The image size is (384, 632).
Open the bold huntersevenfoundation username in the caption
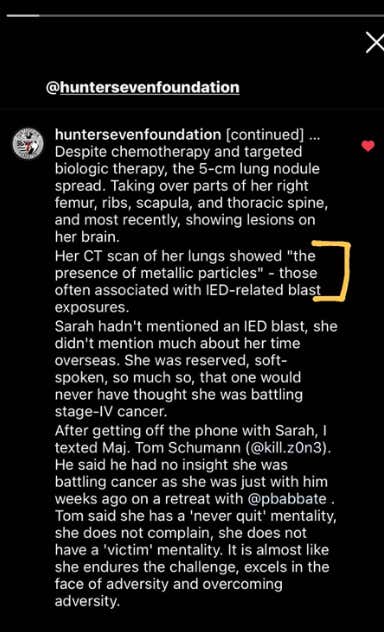(x=138, y=135)
